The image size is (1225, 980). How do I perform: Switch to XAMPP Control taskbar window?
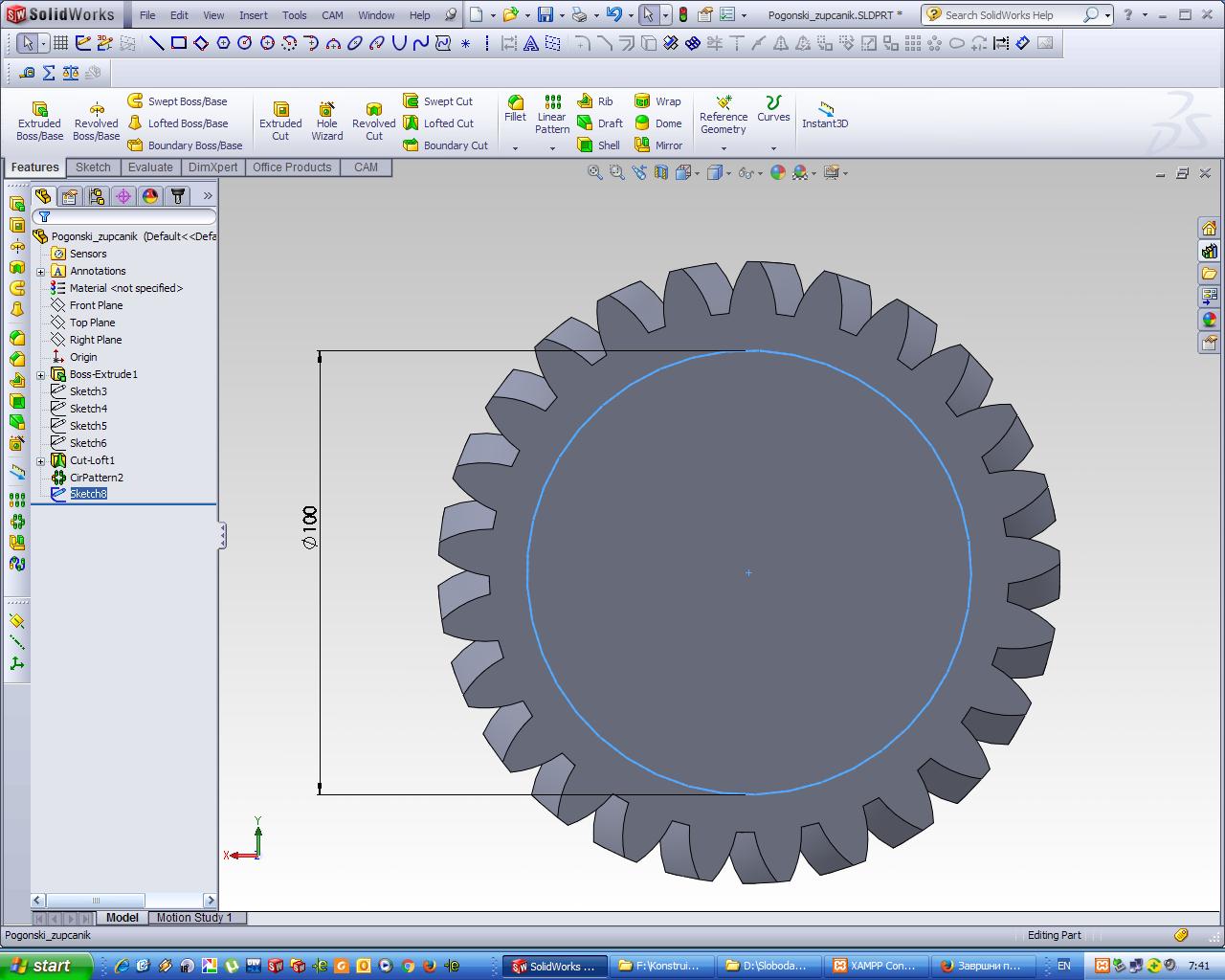click(874, 966)
